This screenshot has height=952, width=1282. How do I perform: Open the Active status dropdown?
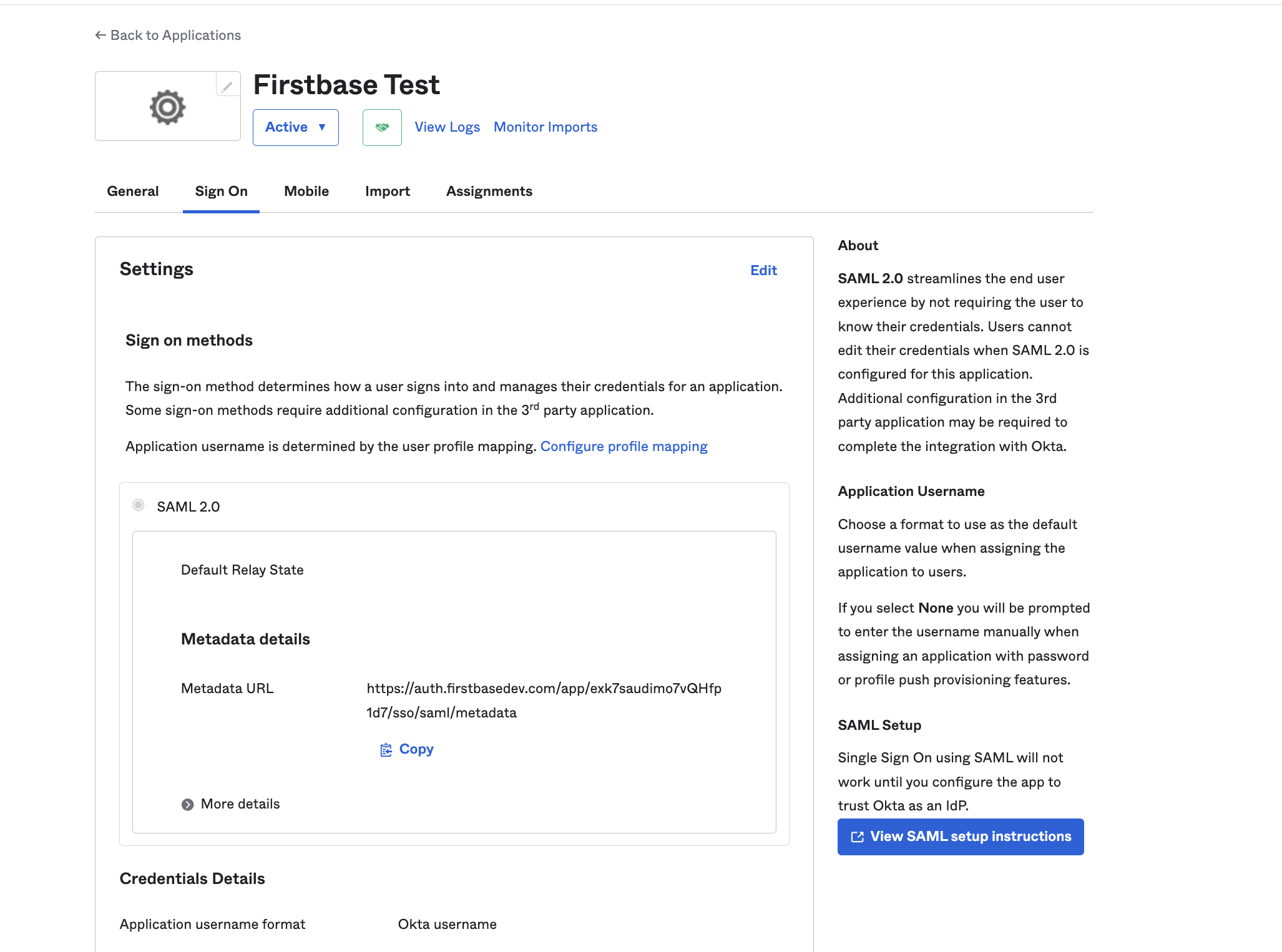pos(295,127)
